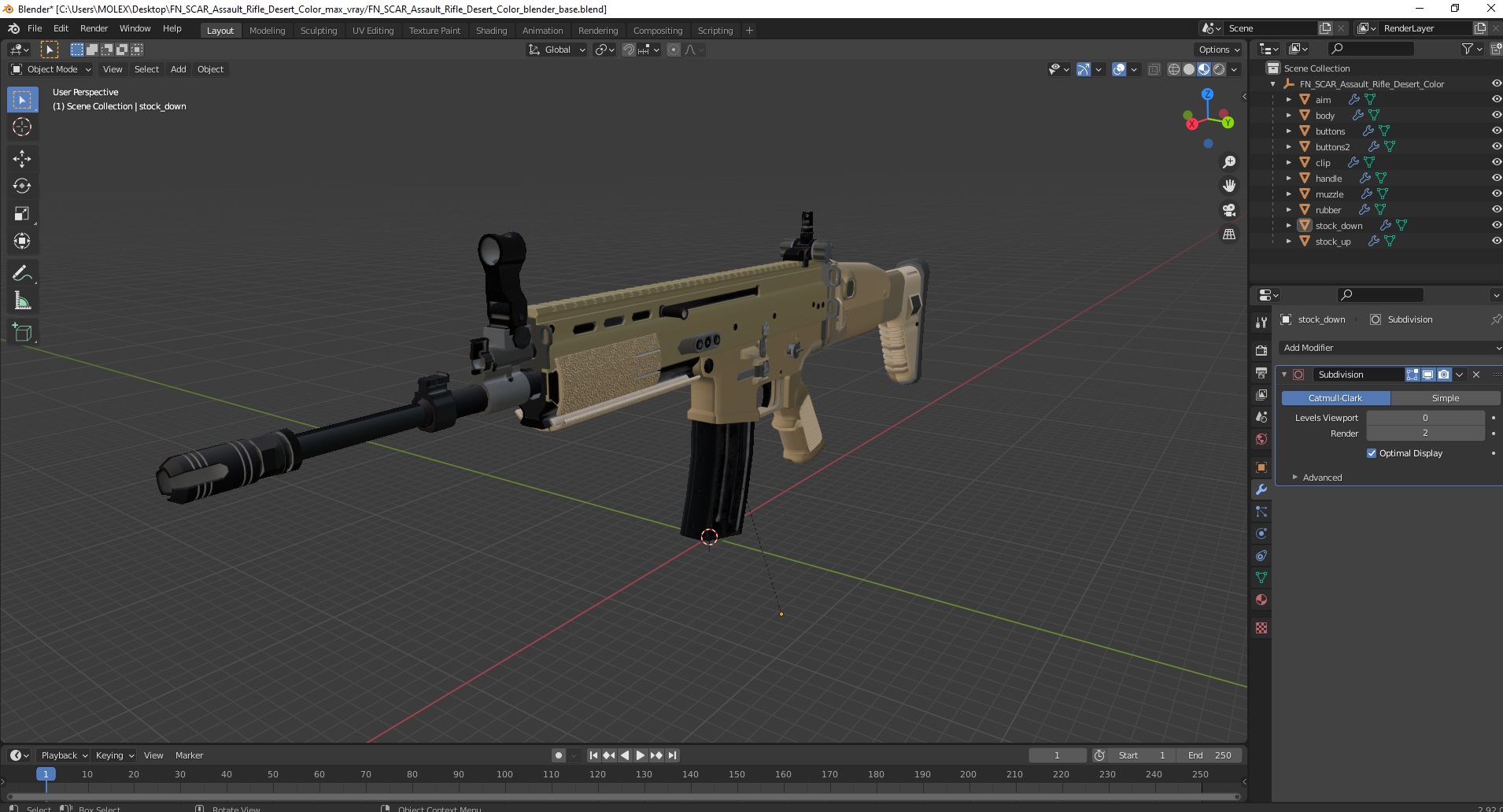Click the outliner search field

point(1370,49)
